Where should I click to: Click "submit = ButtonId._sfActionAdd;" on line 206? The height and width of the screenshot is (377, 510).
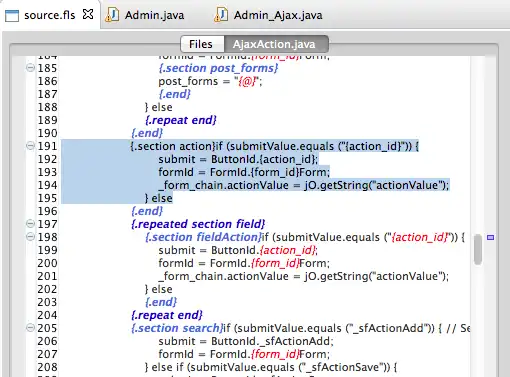pos(246,341)
